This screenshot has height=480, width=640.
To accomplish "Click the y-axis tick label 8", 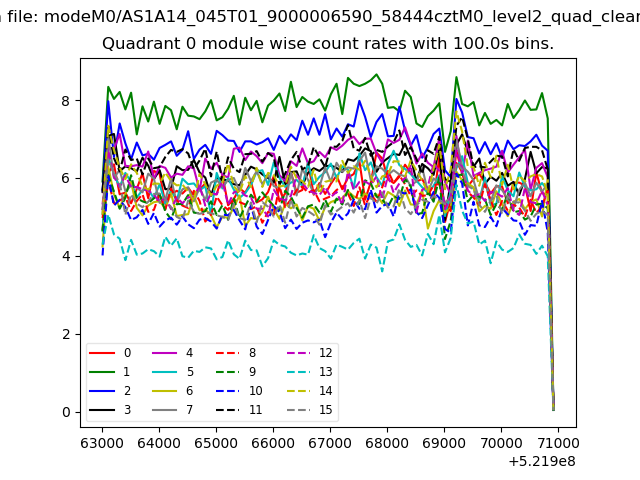I will pos(66,101).
